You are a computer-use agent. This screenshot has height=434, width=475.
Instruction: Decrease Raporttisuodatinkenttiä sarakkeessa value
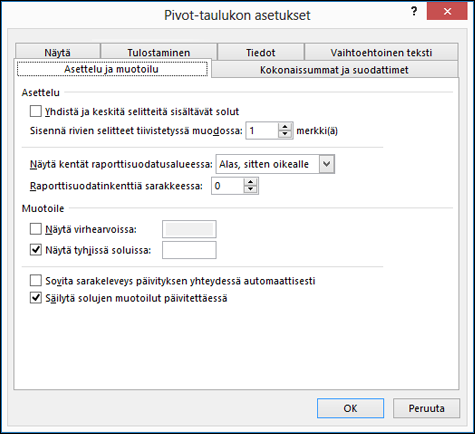(250, 189)
